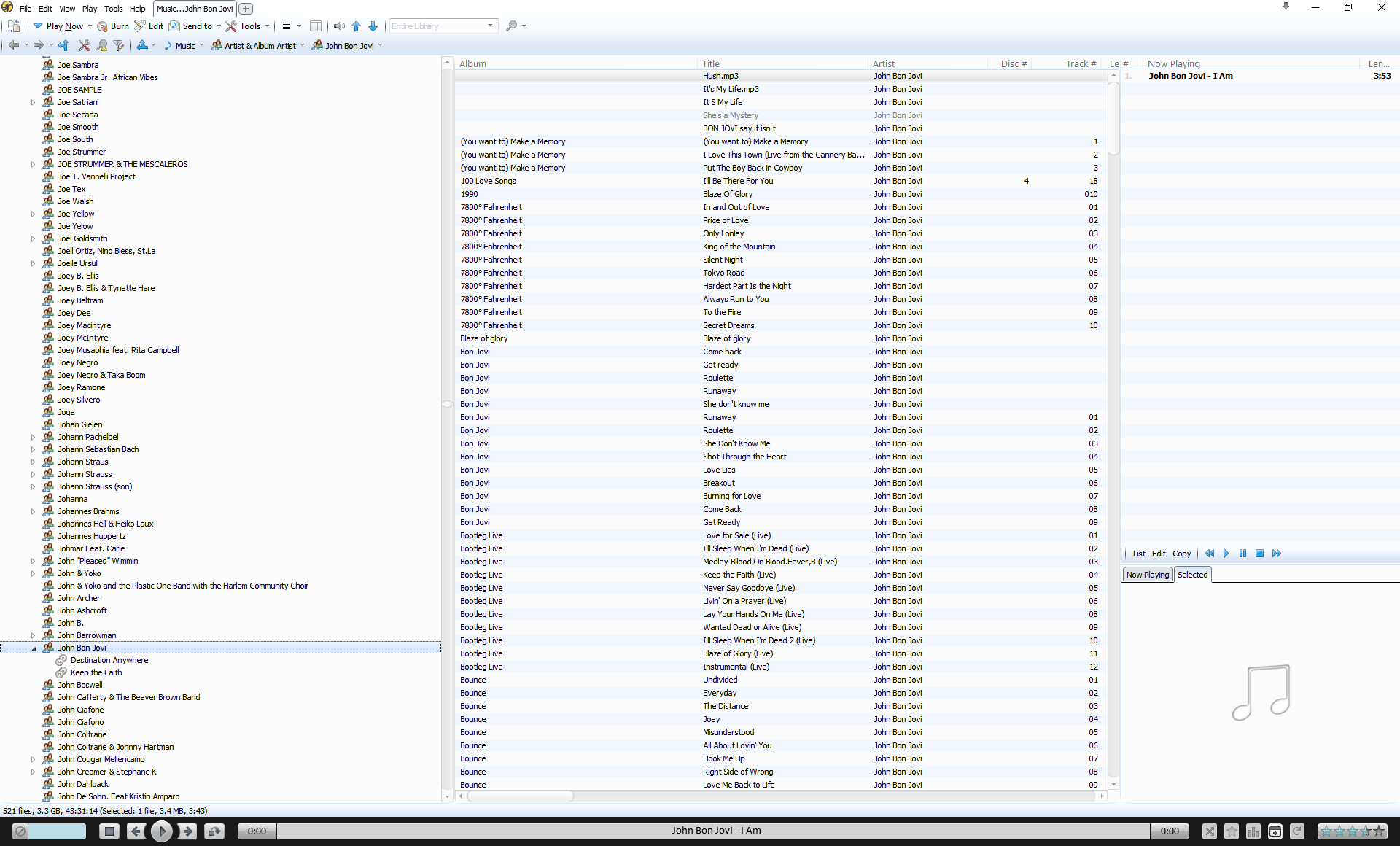Click the magnifier search icon
1400x846 pixels.
(x=512, y=26)
